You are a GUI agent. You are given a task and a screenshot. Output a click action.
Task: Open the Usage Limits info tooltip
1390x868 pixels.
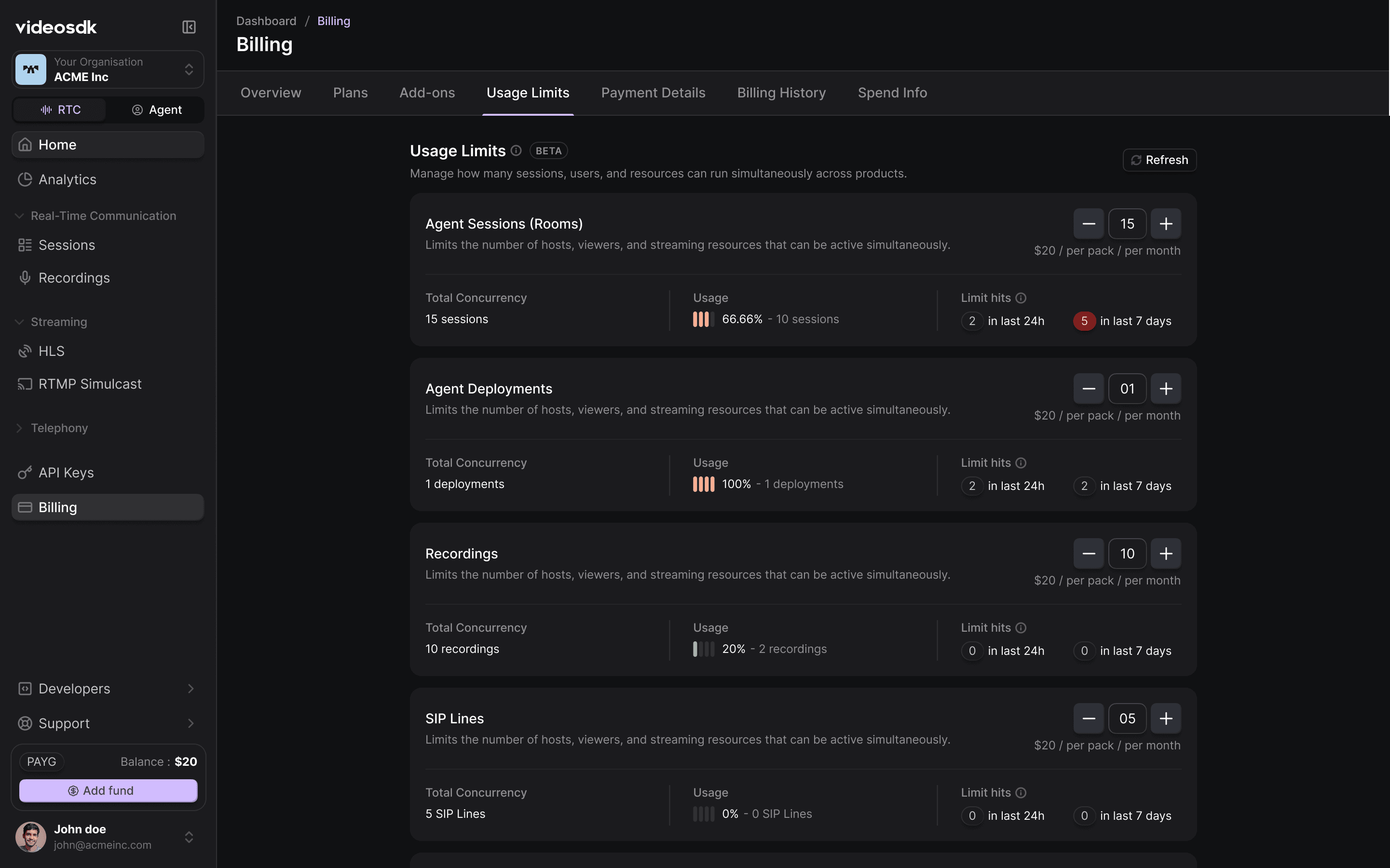coord(516,150)
